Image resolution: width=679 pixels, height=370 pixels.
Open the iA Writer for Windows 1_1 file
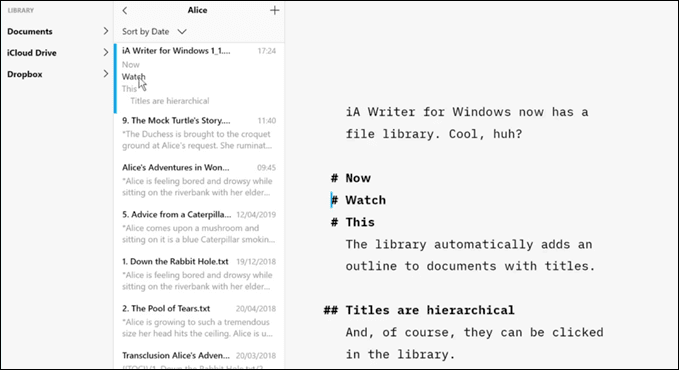pos(176,51)
